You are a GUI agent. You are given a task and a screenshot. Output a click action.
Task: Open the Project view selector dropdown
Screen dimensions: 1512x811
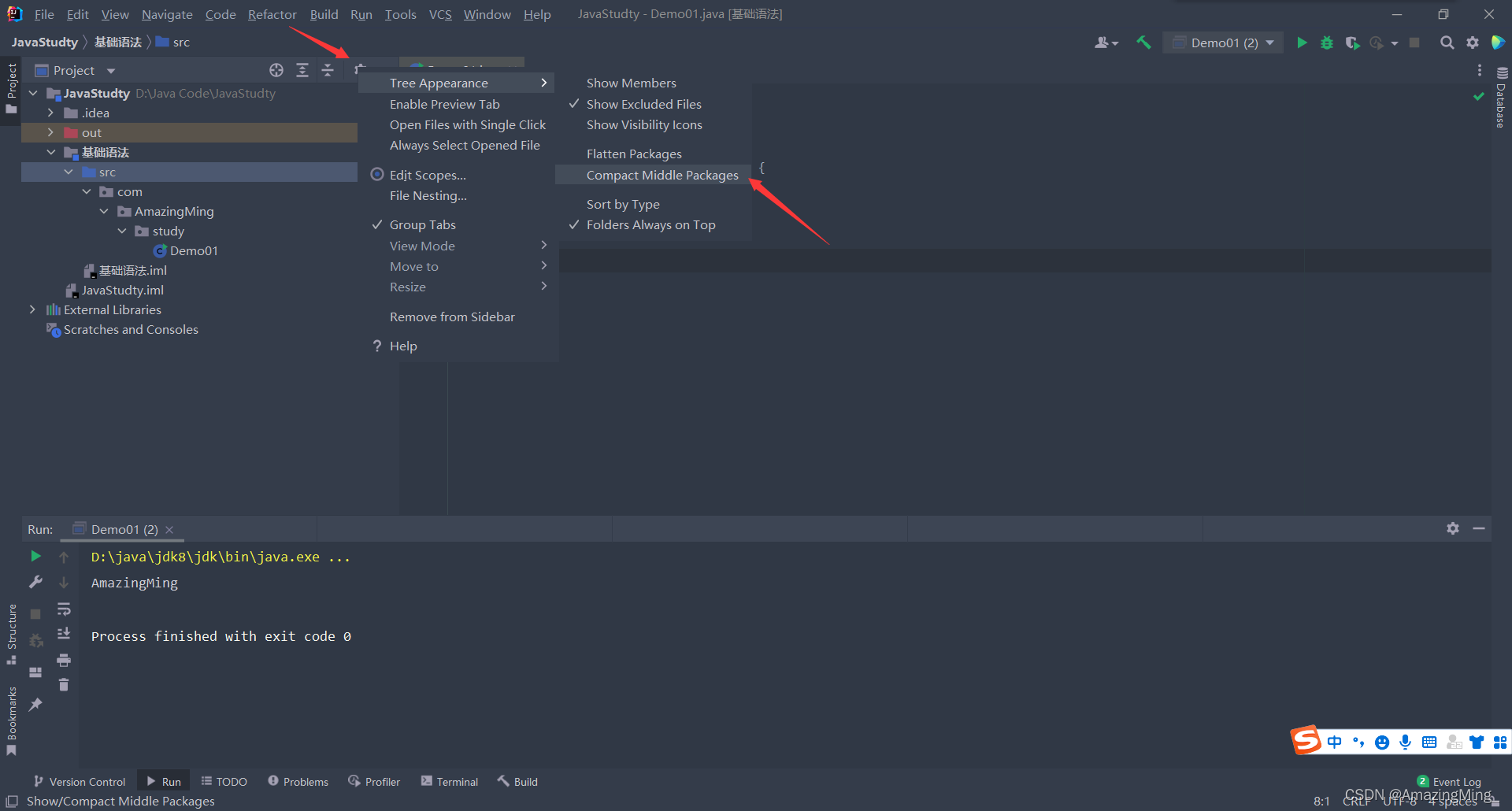pyautogui.click(x=76, y=70)
